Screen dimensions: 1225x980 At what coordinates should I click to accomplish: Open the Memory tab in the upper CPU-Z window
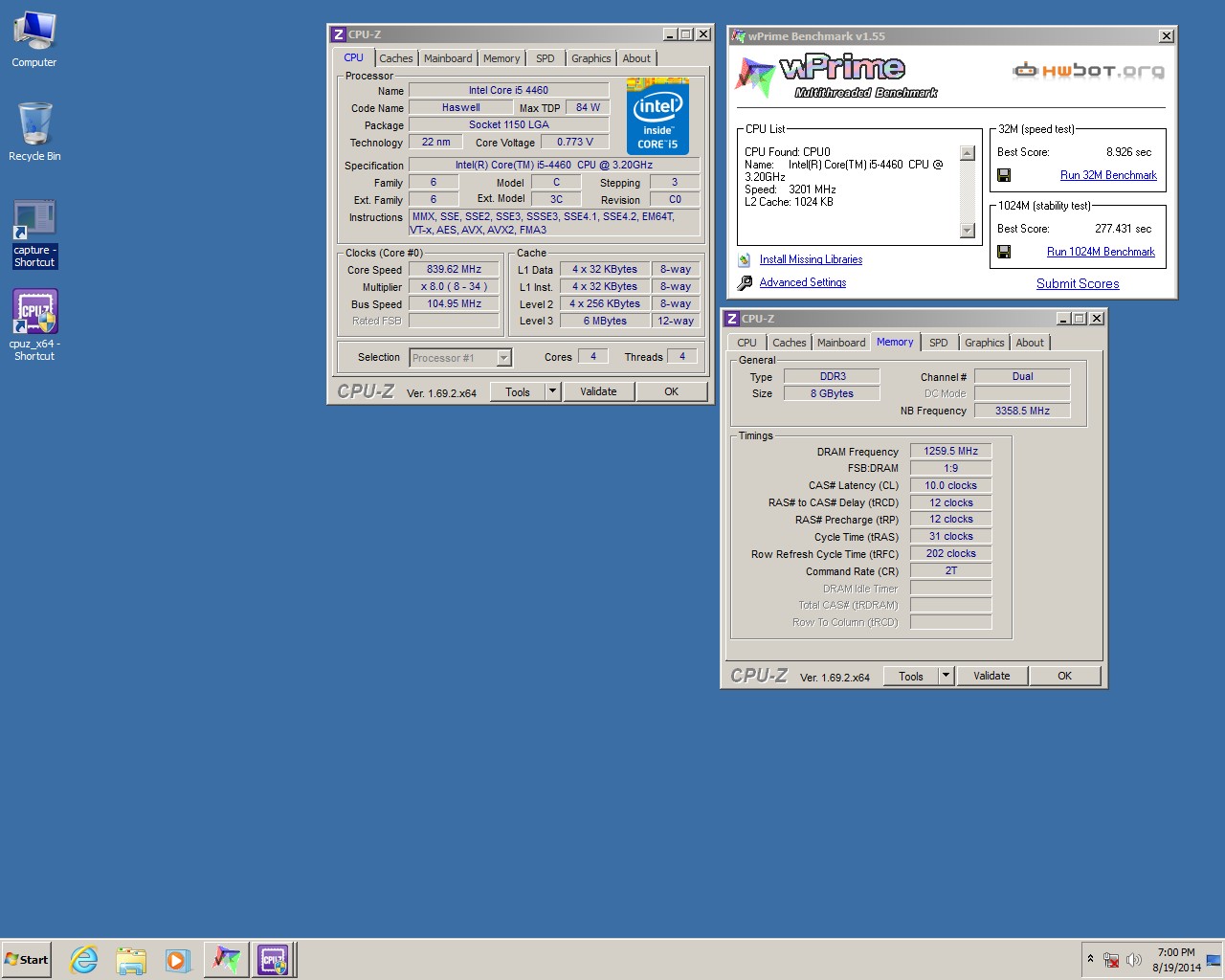point(501,58)
